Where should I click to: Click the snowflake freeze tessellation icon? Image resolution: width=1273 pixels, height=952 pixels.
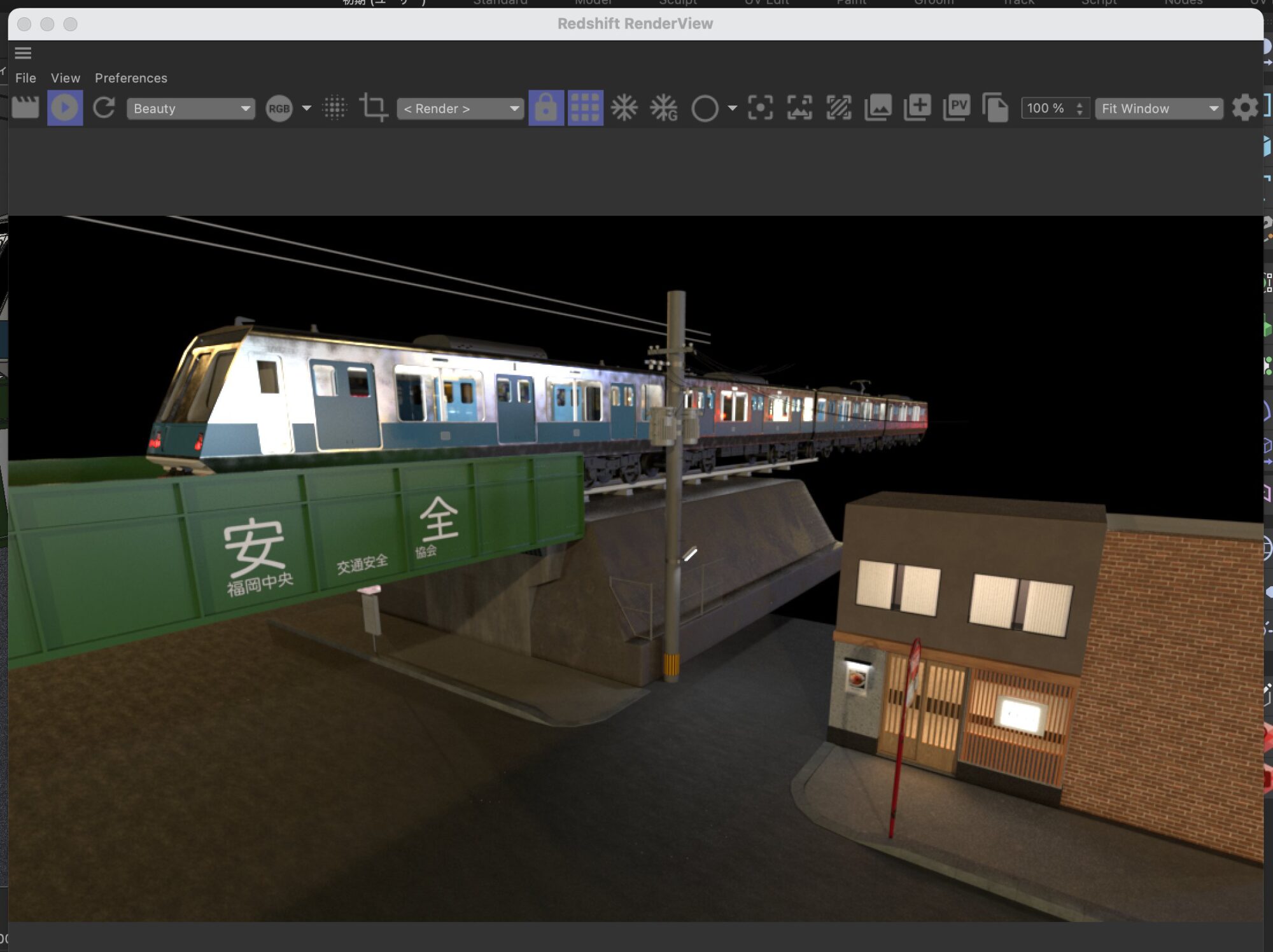624,108
